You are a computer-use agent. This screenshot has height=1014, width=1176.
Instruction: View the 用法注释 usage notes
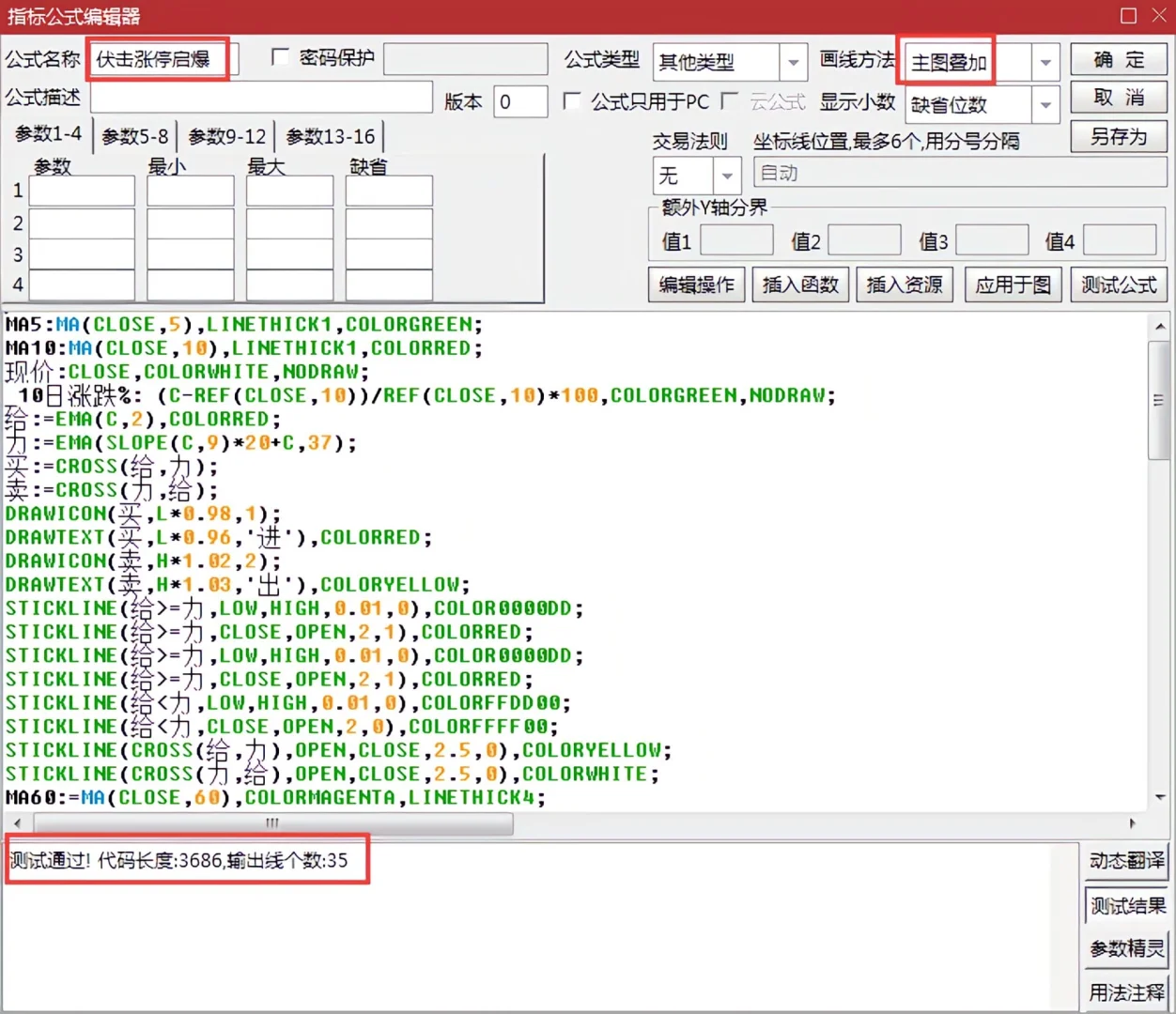click(1126, 991)
